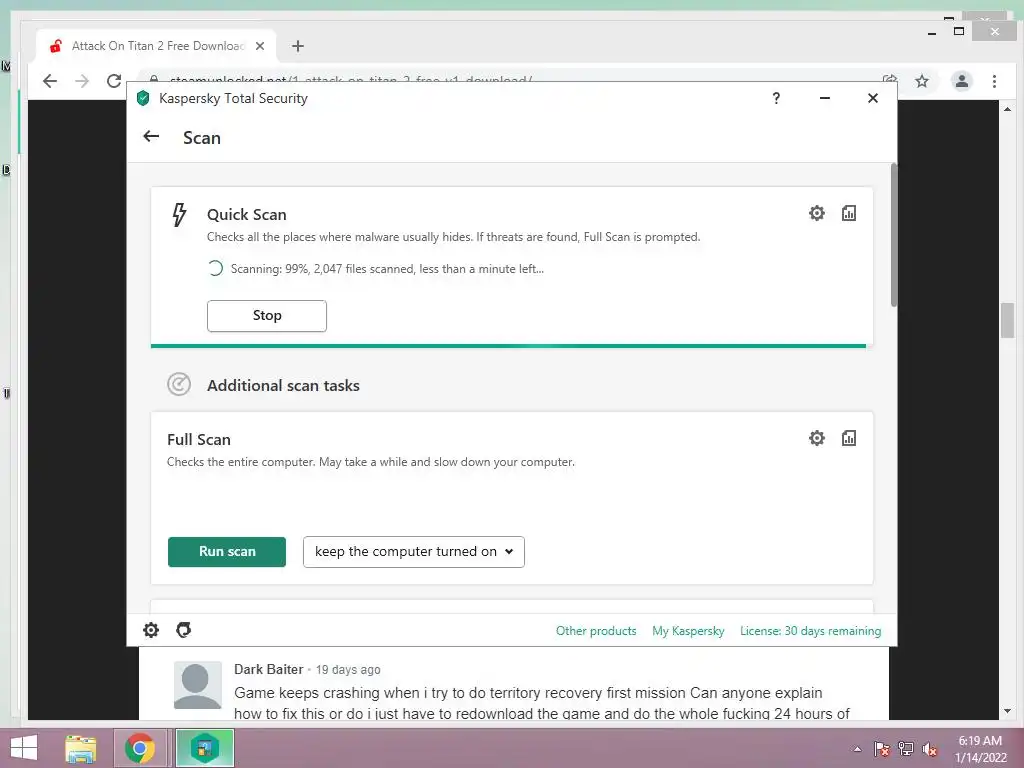This screenshot has height=768, width=1024.
Task: Click Quick Scan progress bar
Action: pyautogui.click(x=508, y=345)
